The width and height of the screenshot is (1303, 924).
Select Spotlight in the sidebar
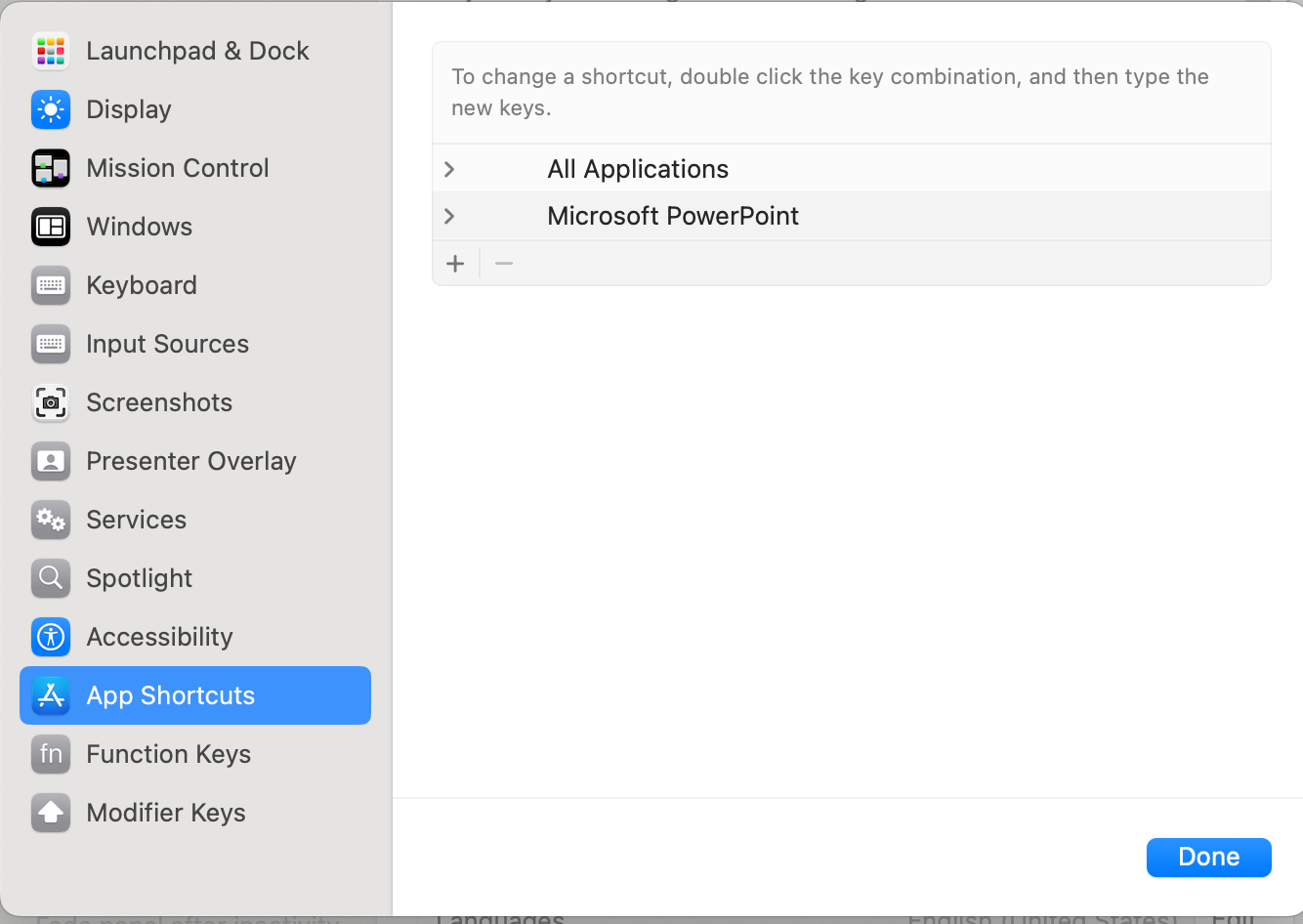click(195, 578)
